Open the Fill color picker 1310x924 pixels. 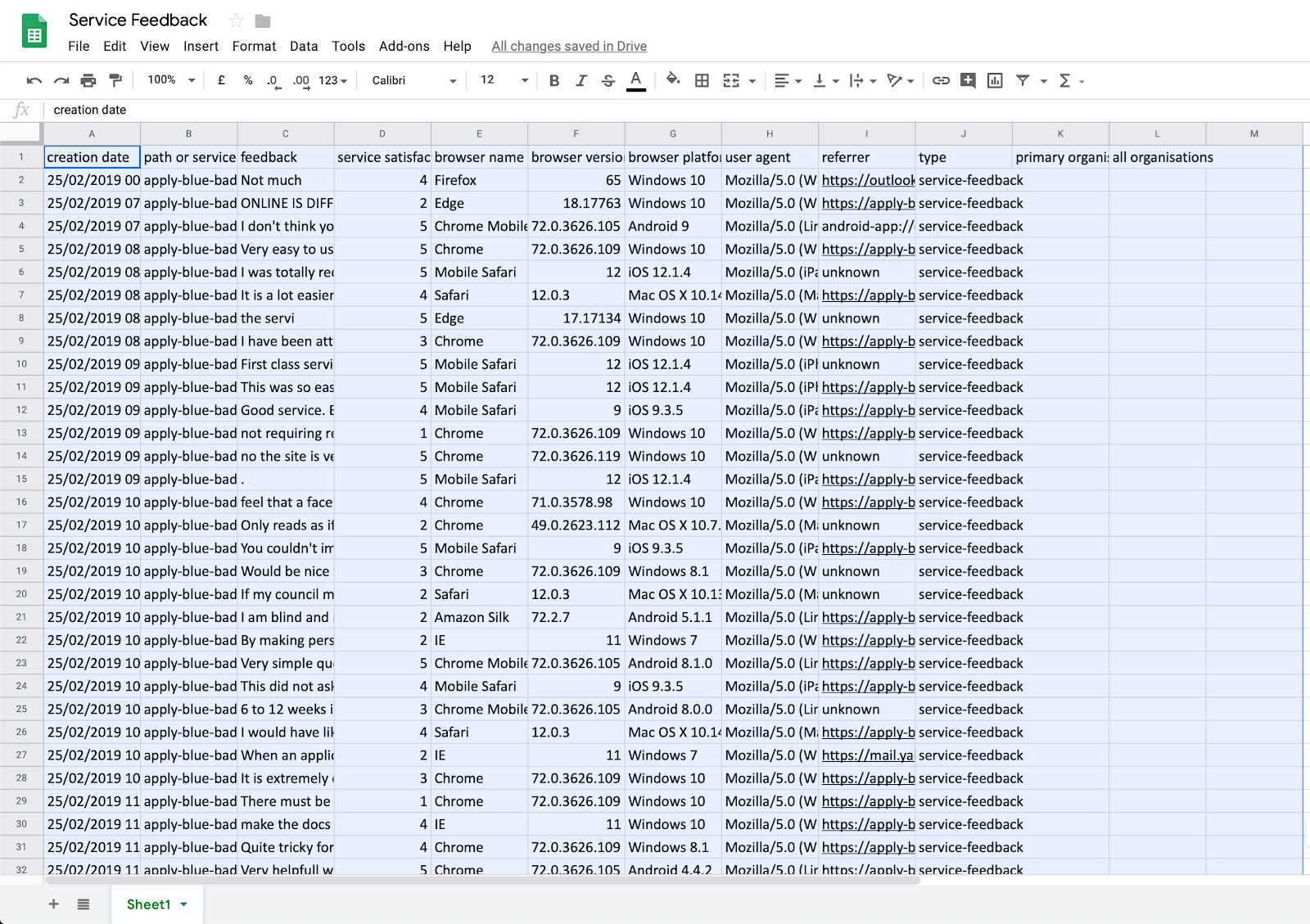click(673, 80)
